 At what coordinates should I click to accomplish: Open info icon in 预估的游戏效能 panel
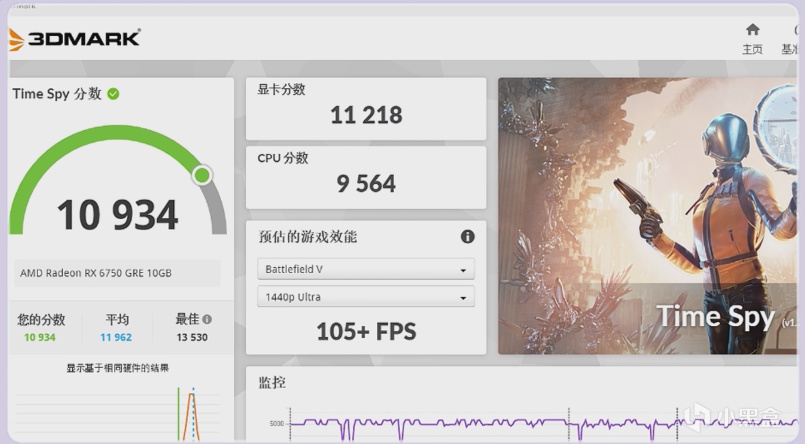pos(467,237)
